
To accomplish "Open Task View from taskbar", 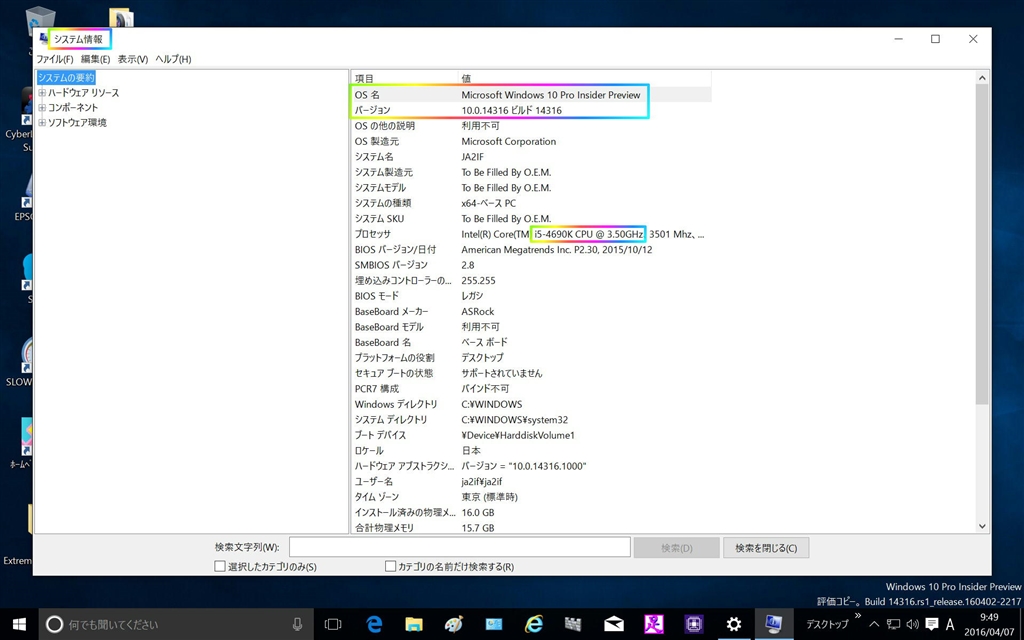I will [x=333, y=624].
